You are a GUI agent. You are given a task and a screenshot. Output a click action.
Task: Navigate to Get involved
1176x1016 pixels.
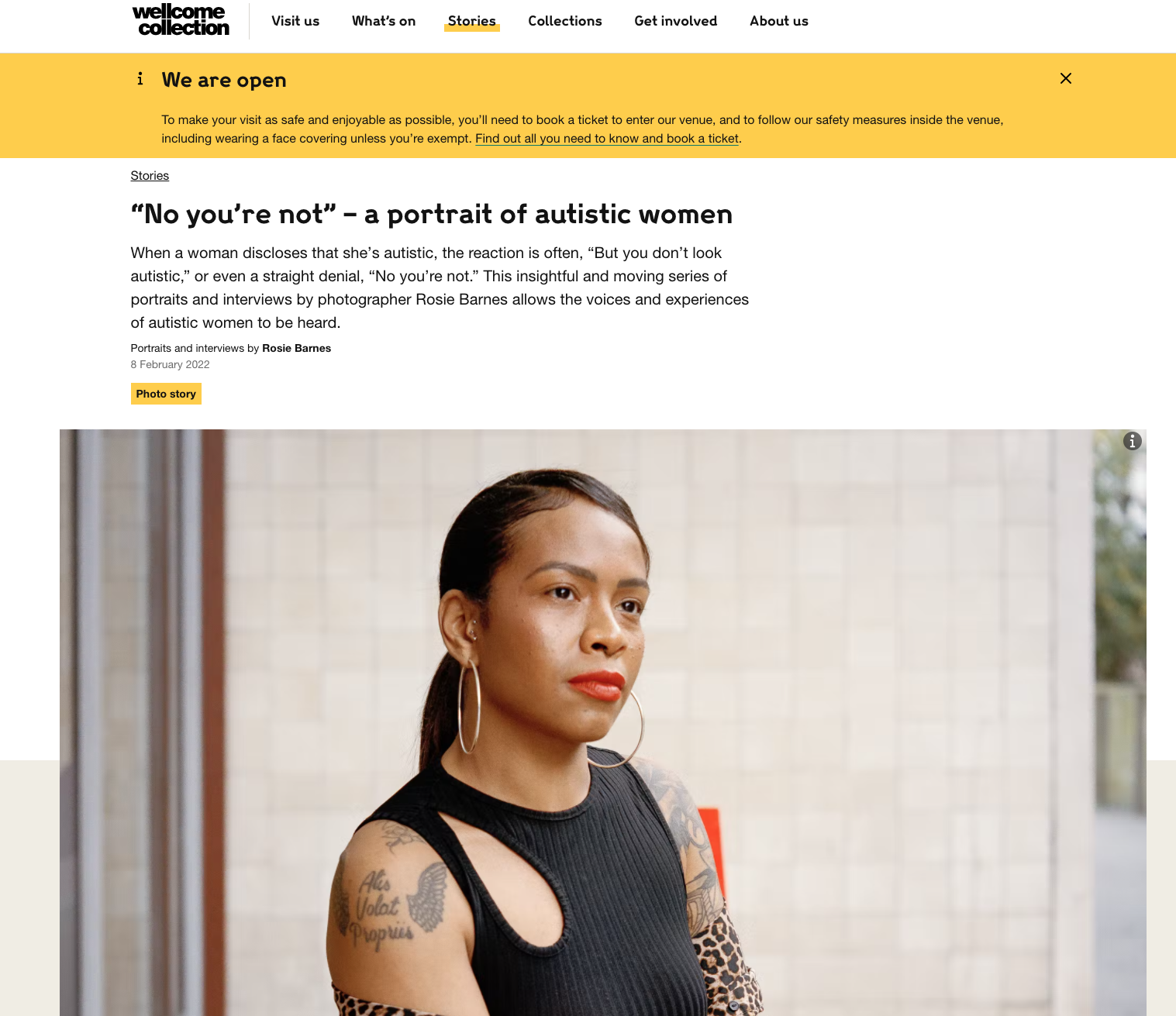pyautogui.click(x=676, y=21)
